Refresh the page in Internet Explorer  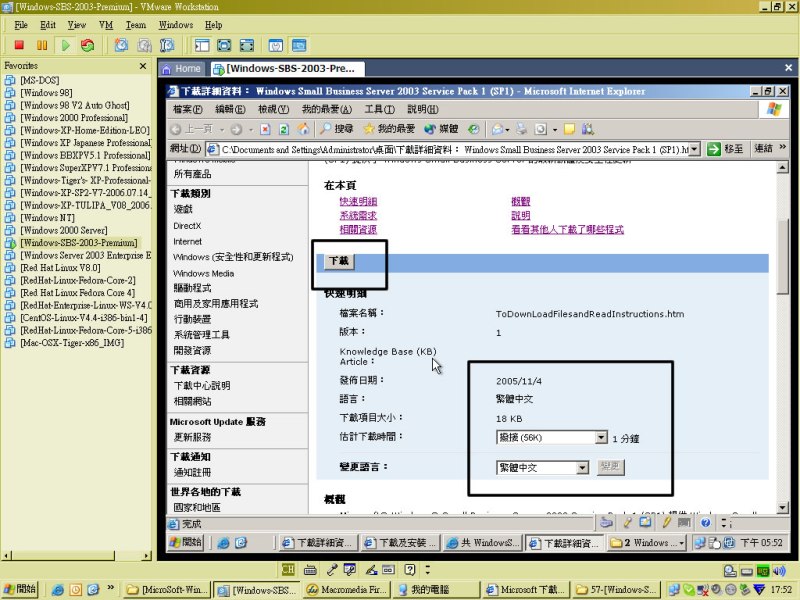click(284, 129)
